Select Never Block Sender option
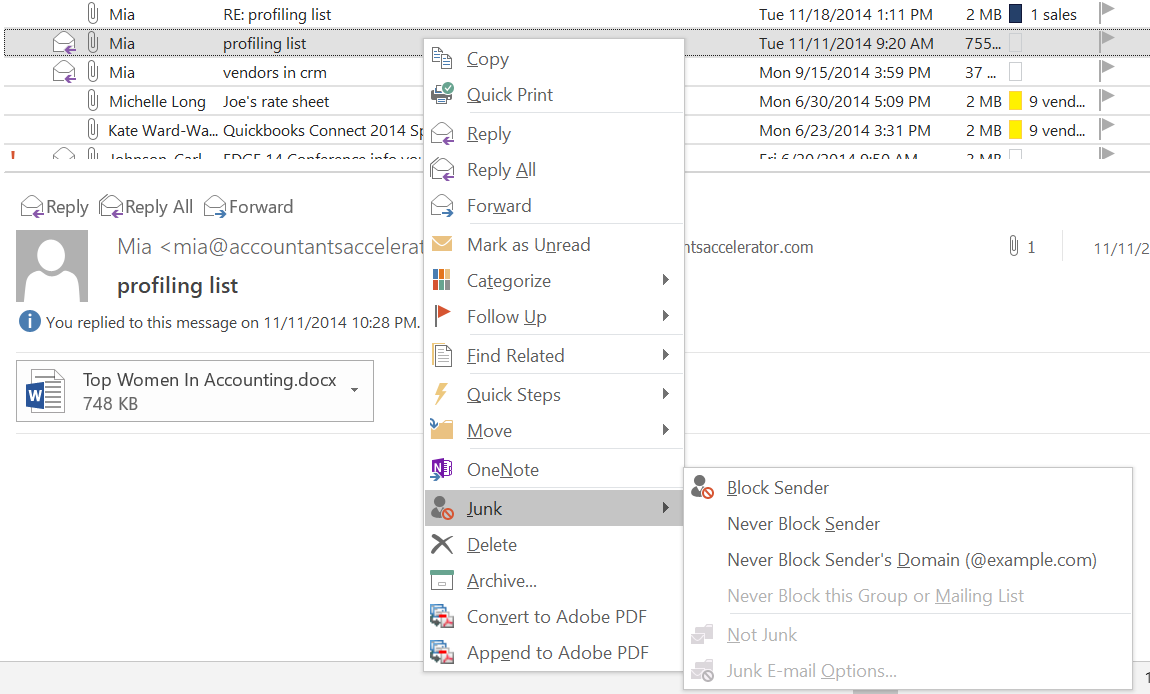The image size is (1150, 694). coord(803,524)
